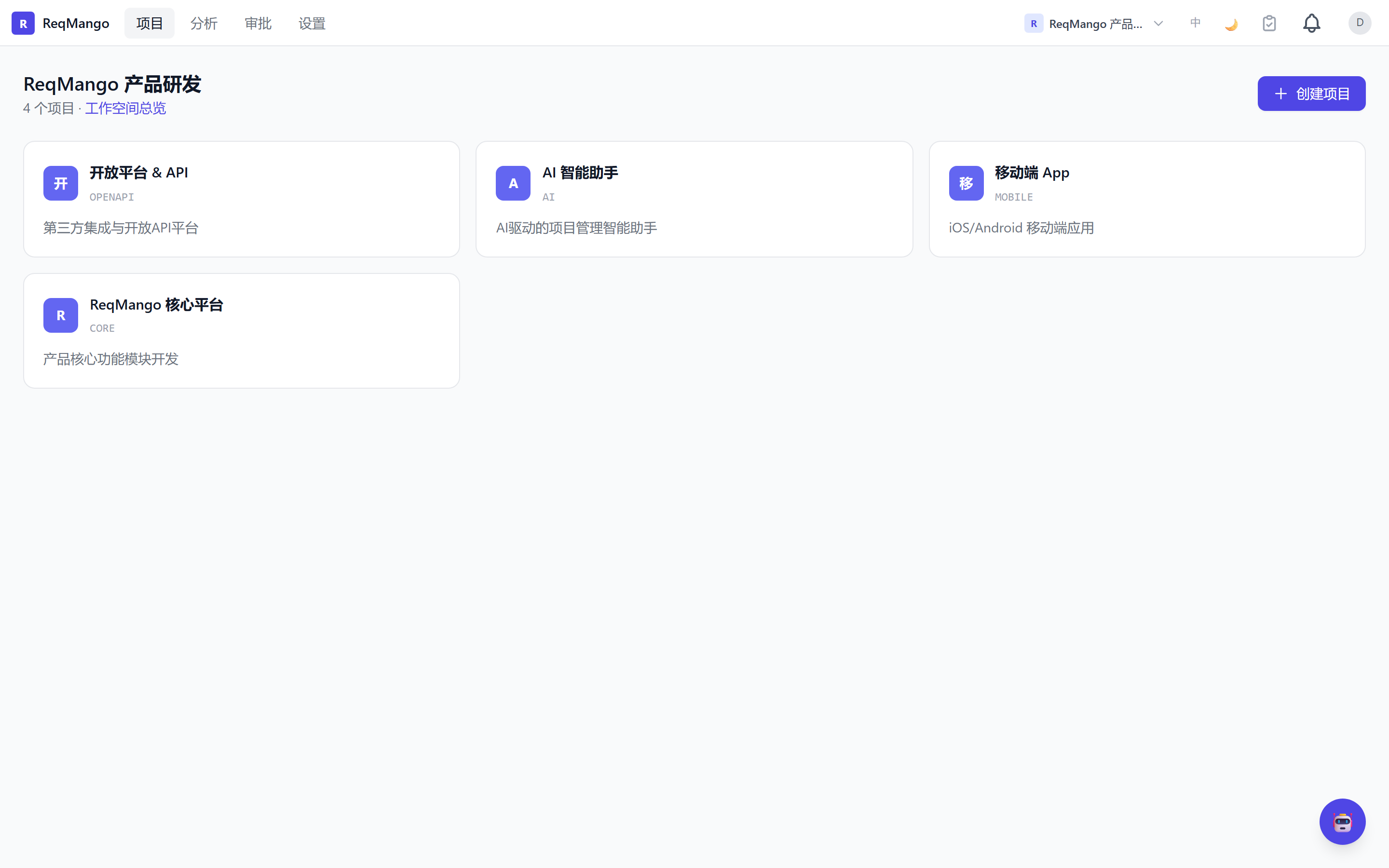The image size is (1389, 868).
Task: Open the 工作空间总览 link
Action: 125,108
